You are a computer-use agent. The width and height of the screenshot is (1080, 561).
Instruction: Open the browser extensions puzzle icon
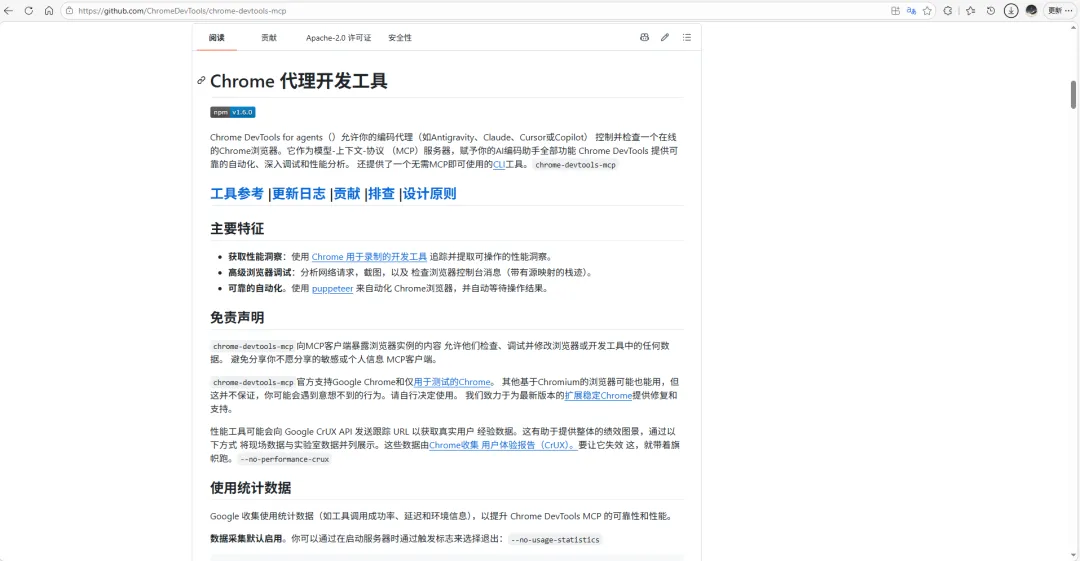(x=948, y=11)
